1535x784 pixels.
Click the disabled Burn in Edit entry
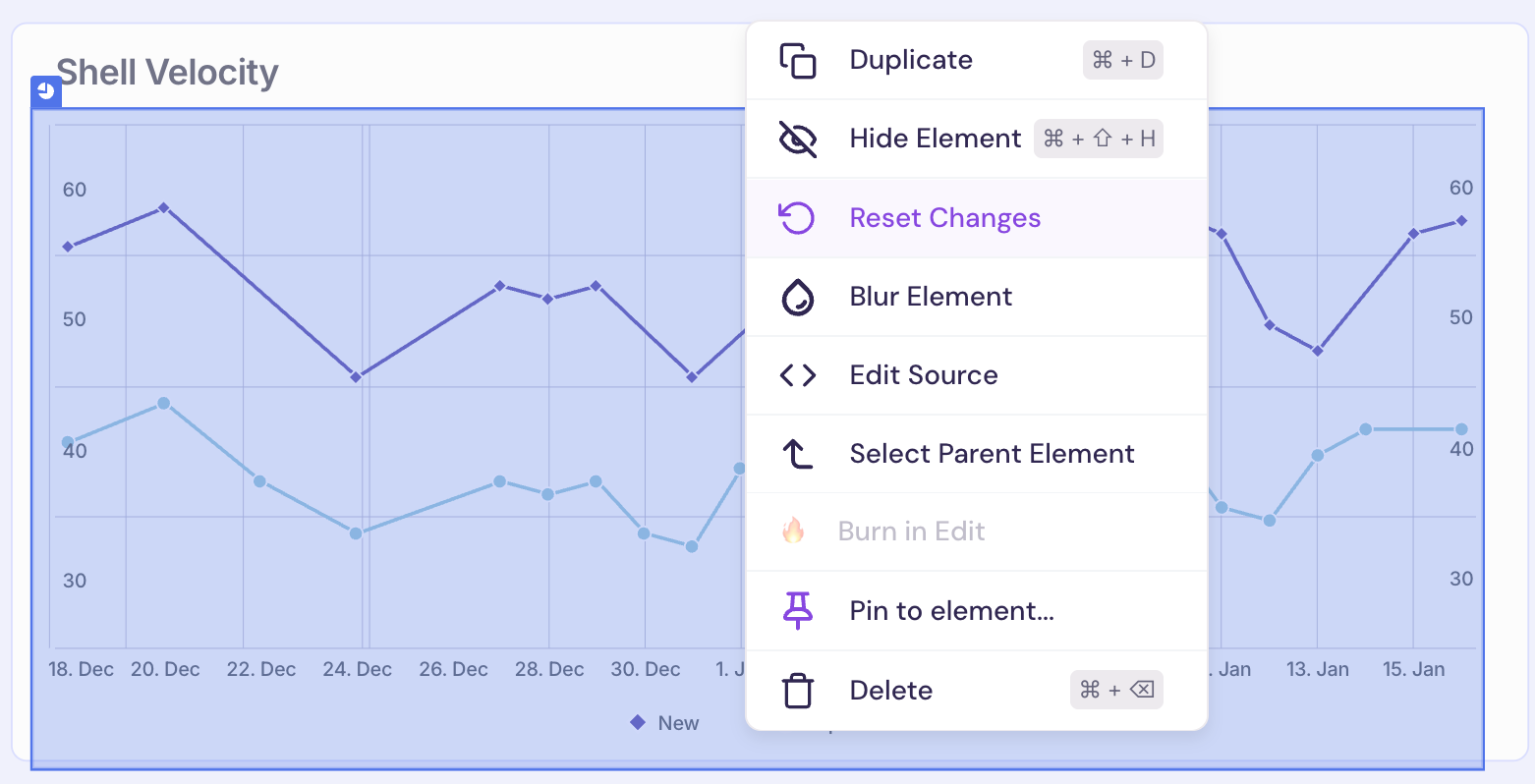(911, 531)
